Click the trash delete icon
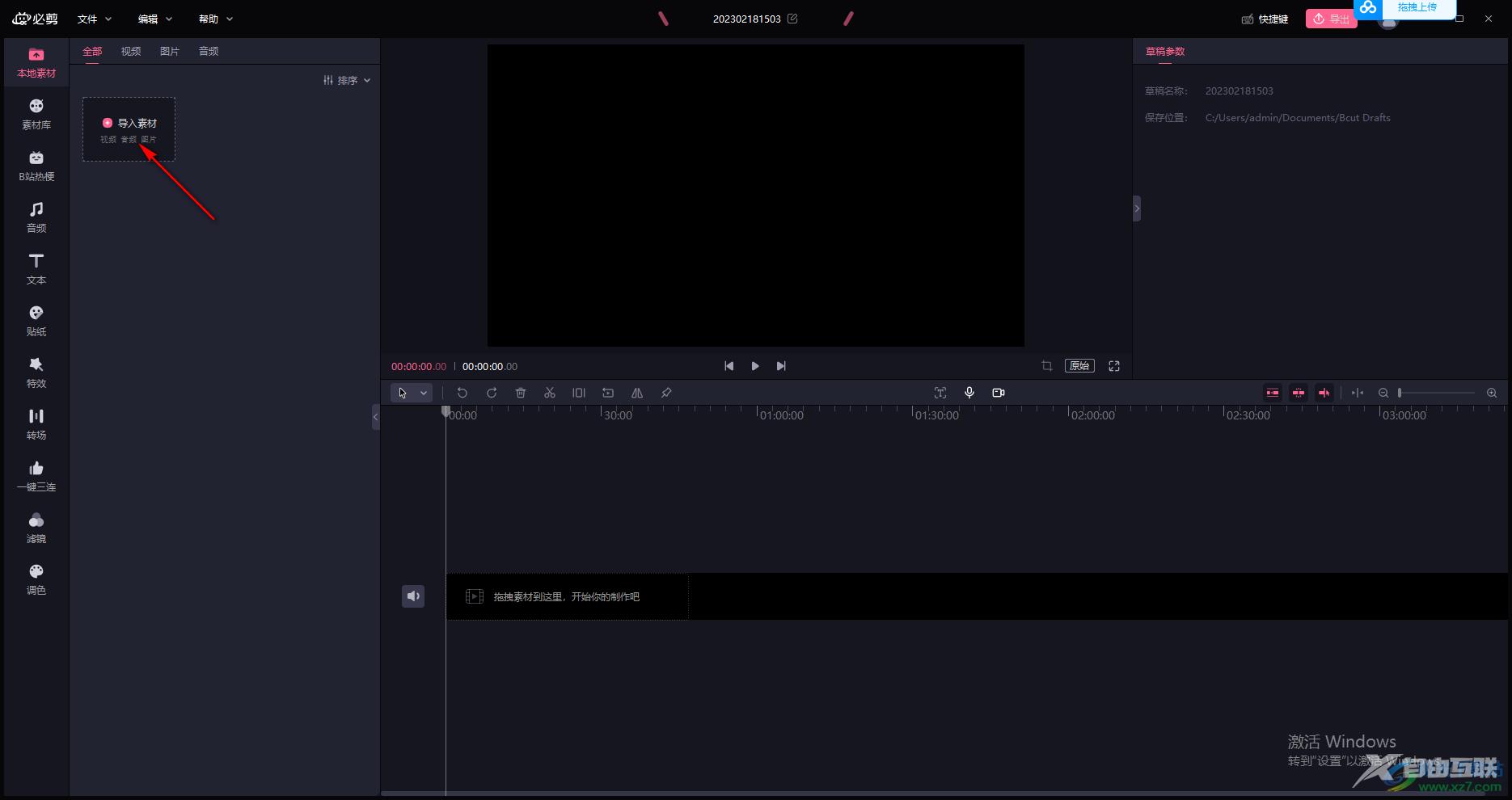 [521, 393]
